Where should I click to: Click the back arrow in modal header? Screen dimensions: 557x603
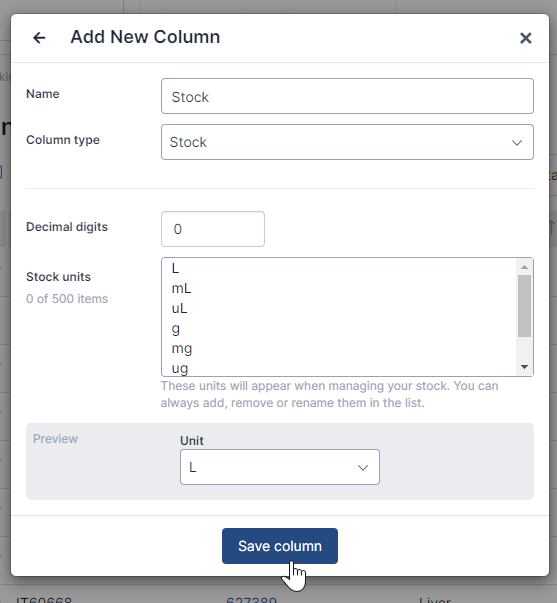[x=39, y=38]
